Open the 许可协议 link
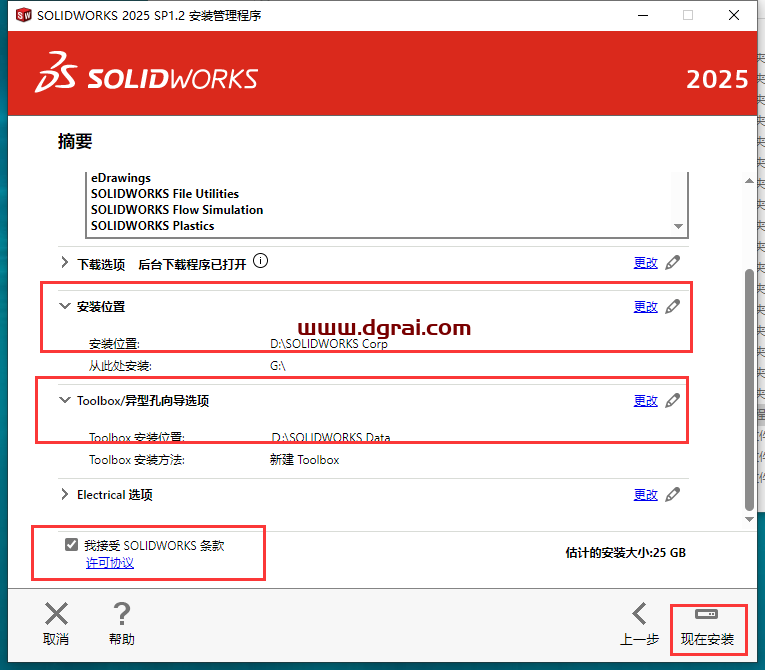Image resolution: width=765 pixels, height=670 pixels. 110,563
